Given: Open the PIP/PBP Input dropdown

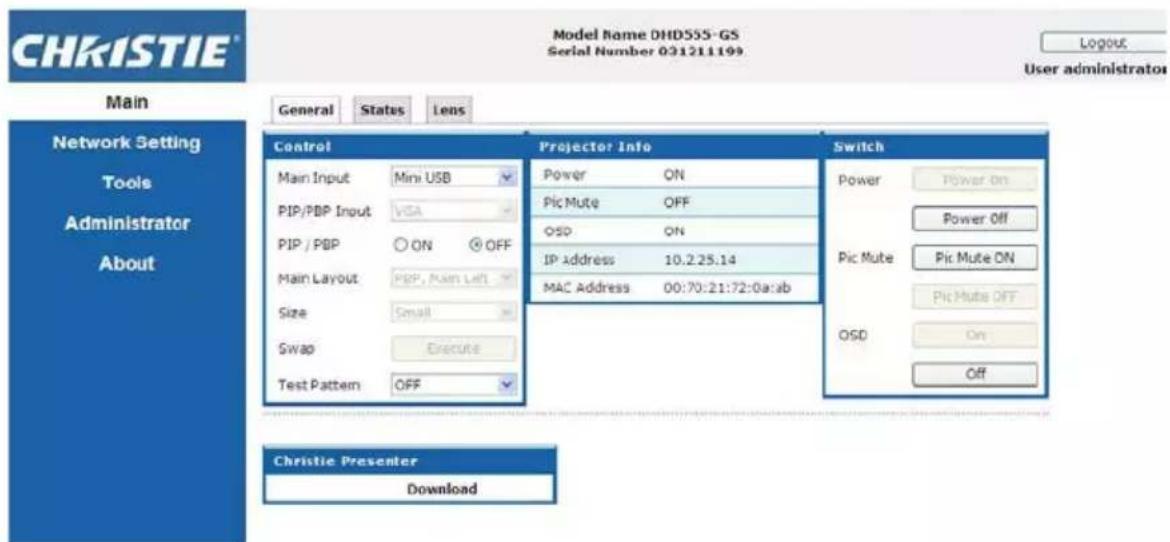Looking at the screenshot, I should tap(454, 211).
